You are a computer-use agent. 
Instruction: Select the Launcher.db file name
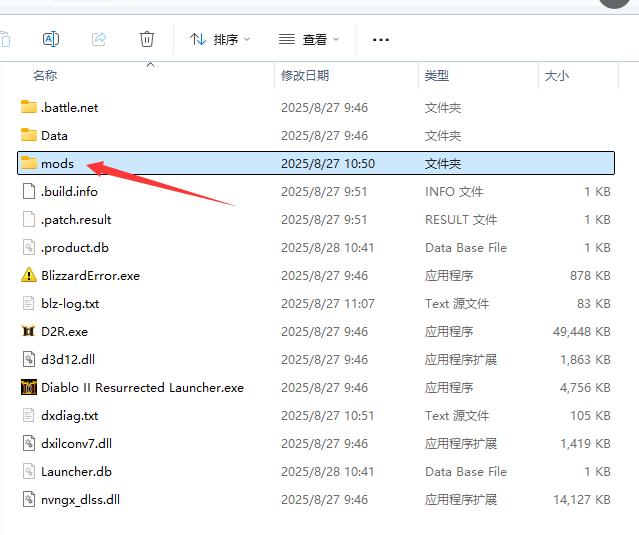pos(76,471)
